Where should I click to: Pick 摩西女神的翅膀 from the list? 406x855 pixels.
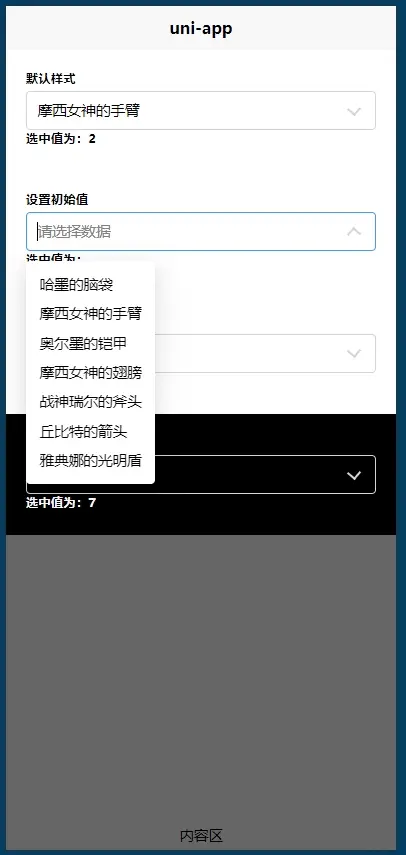[90, 373]
